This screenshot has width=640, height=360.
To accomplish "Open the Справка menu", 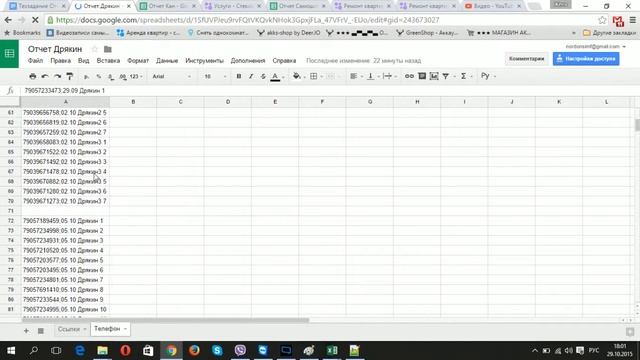I will click(284, 60).
